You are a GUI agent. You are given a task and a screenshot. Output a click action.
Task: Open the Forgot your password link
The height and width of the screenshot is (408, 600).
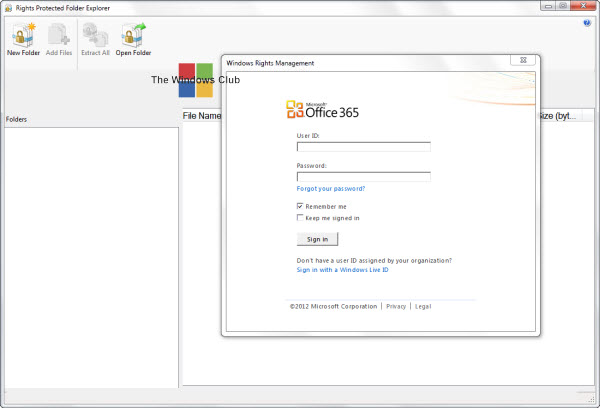click(331, 189)
